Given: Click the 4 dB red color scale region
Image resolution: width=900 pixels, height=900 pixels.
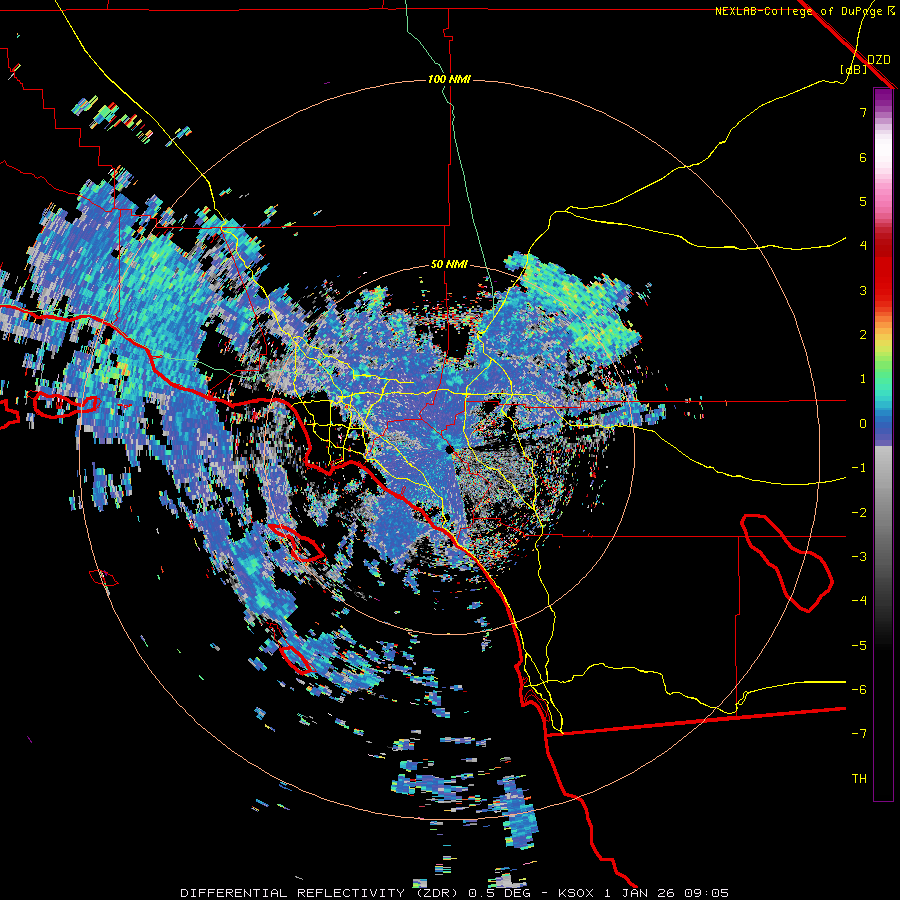Looking at the screenshot, I should point(883,245).
